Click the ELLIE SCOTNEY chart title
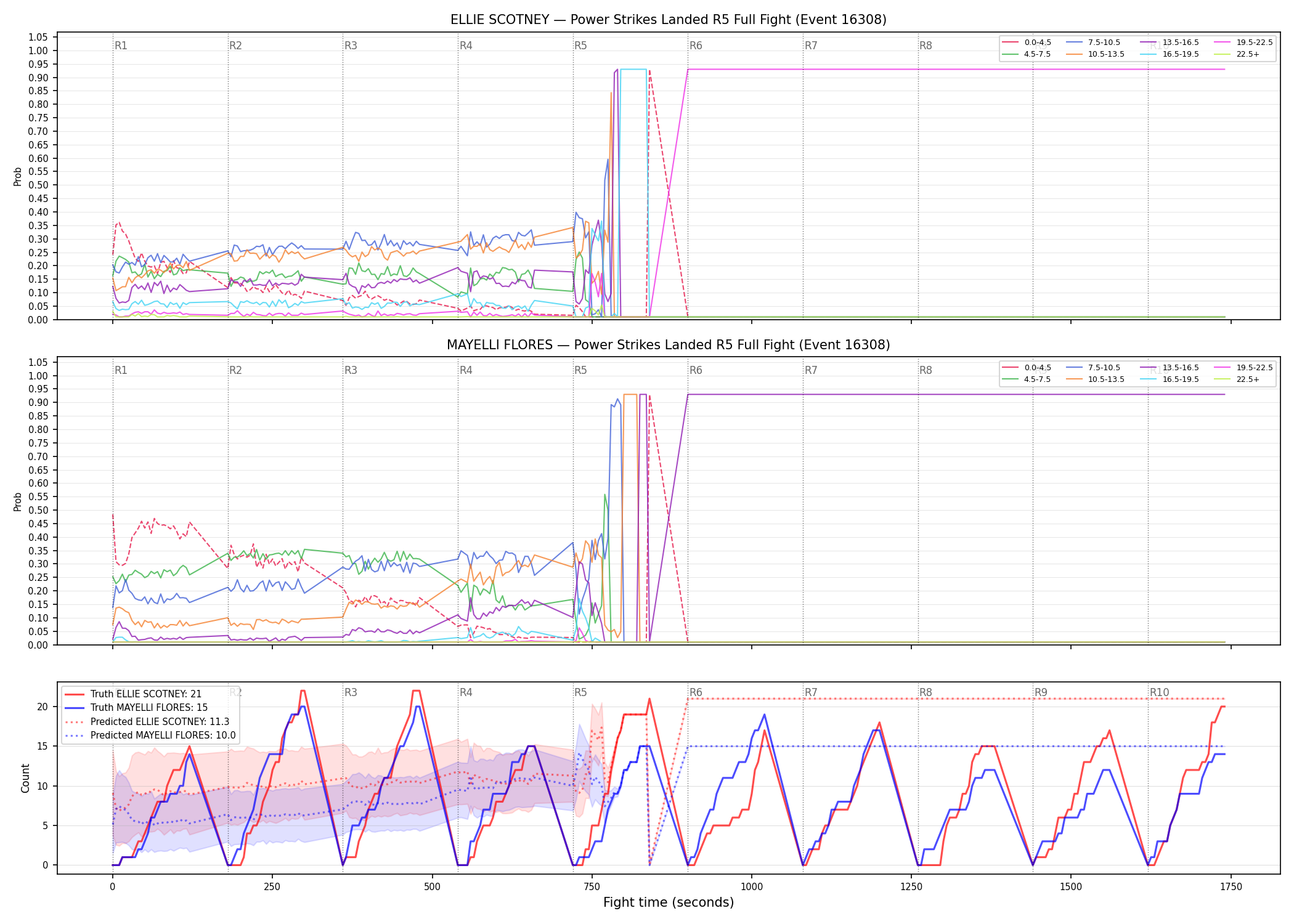The width and height of the screenshot is (1294, 924). tap(669, 20)
